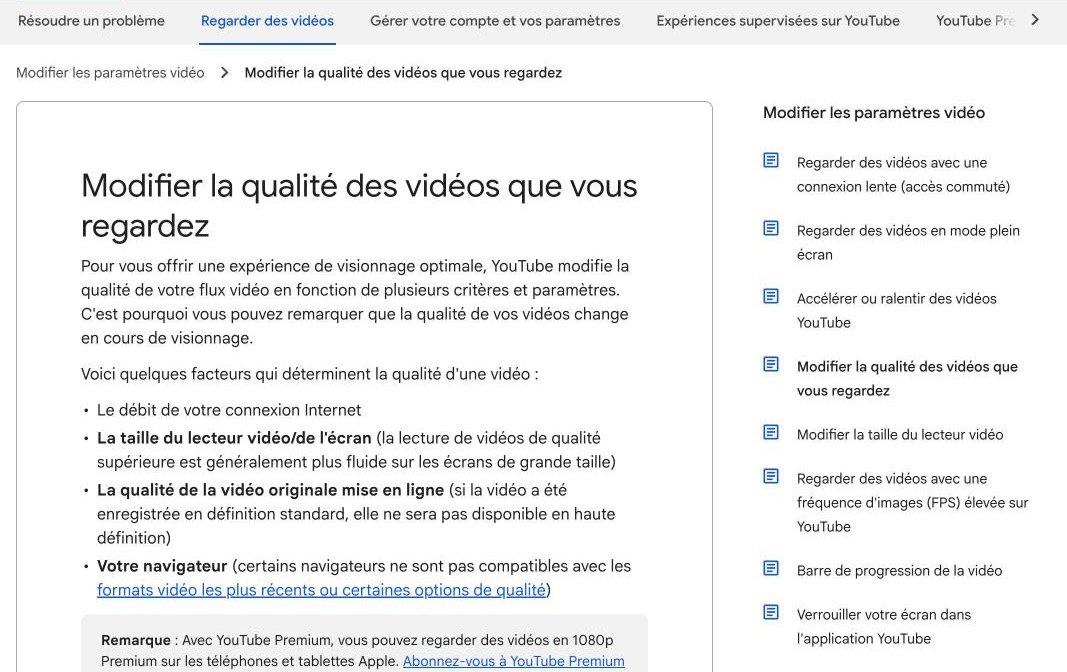
Task: Click article icon beside 'fréquence d'images (FPS)' link
Action: click(771, 476)
